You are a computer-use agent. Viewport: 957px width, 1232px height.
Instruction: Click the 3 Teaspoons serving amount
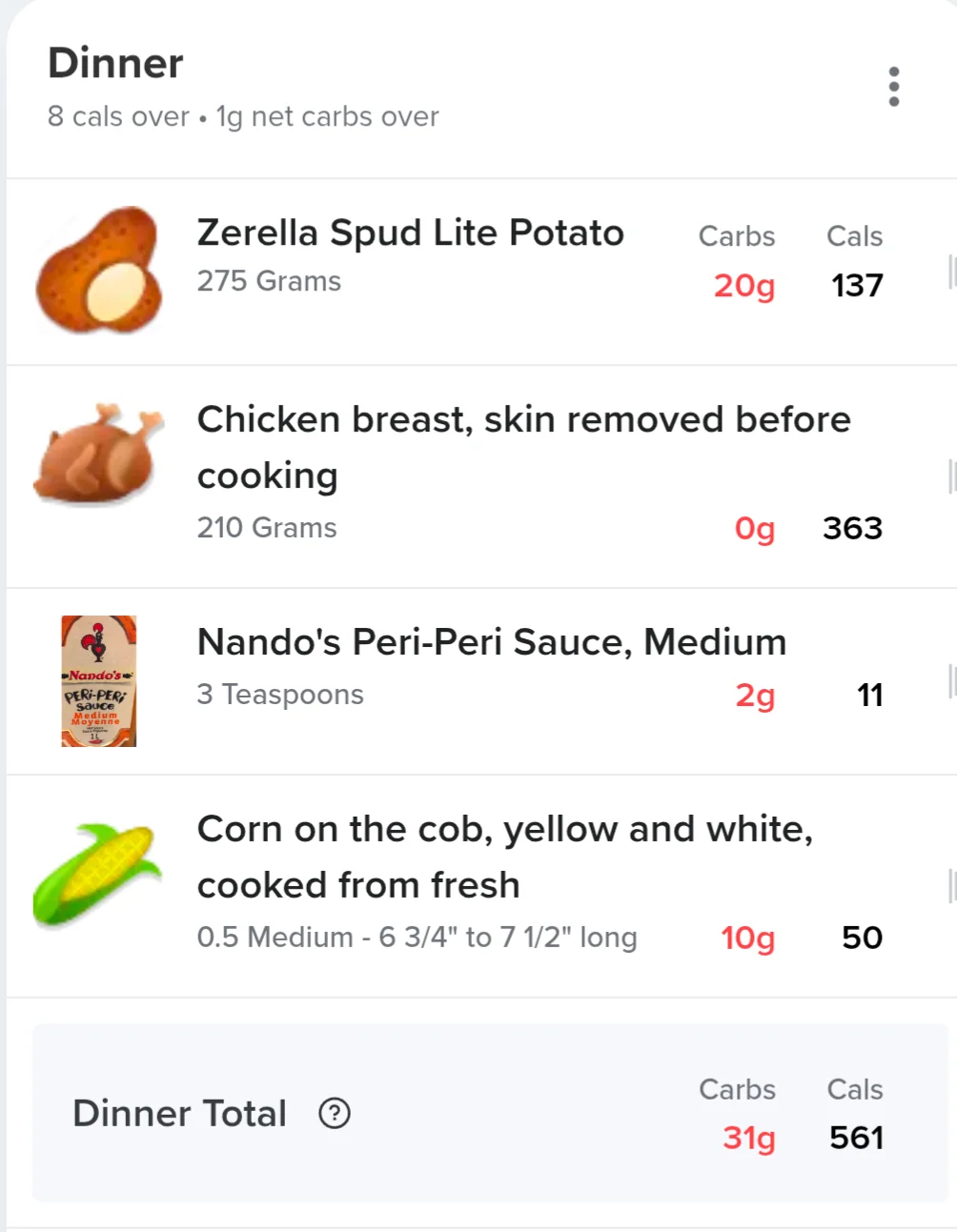click(280, 695)
